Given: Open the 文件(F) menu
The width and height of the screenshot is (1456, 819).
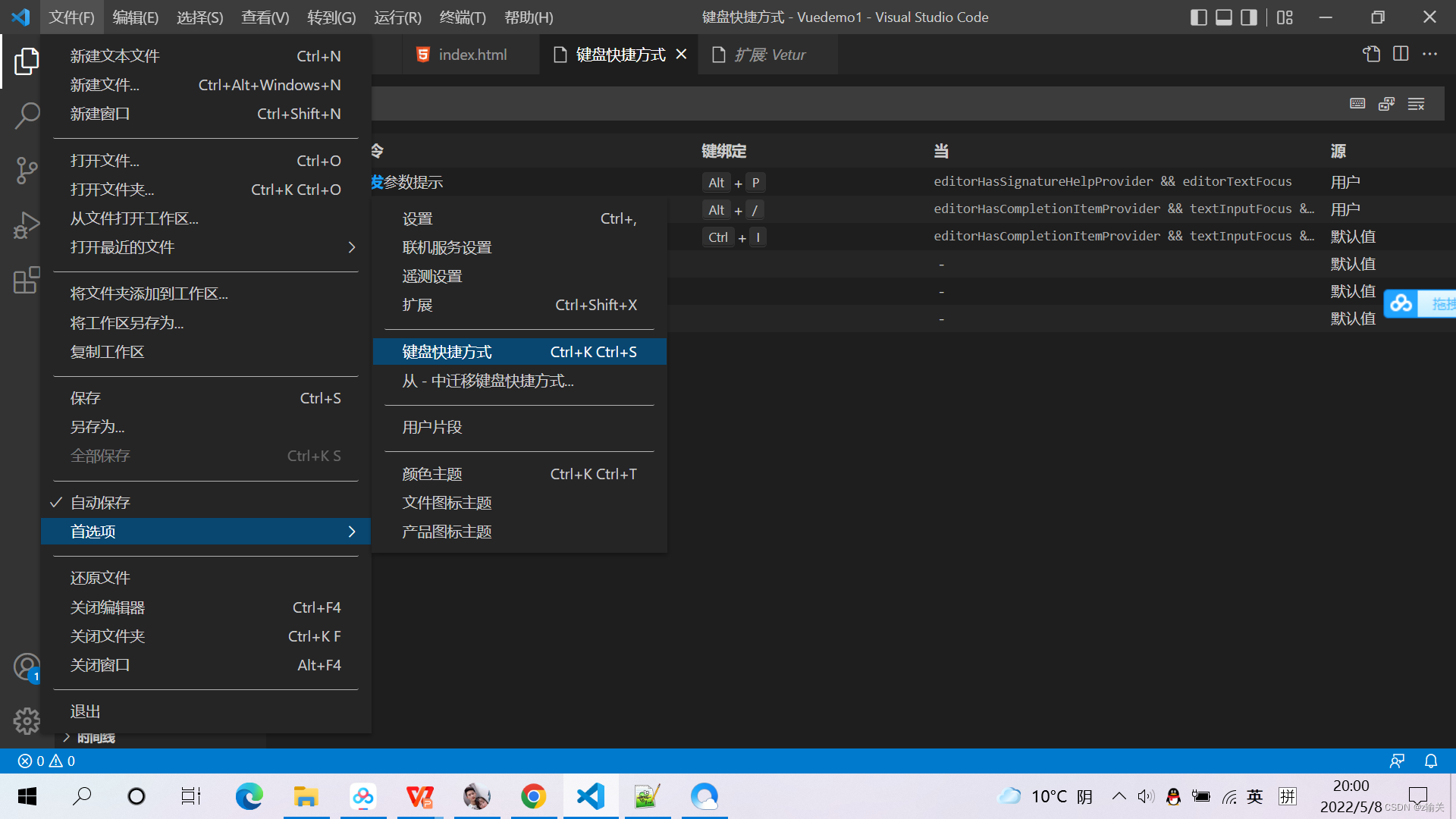Looking at the screenshot, I should point(71,17).
